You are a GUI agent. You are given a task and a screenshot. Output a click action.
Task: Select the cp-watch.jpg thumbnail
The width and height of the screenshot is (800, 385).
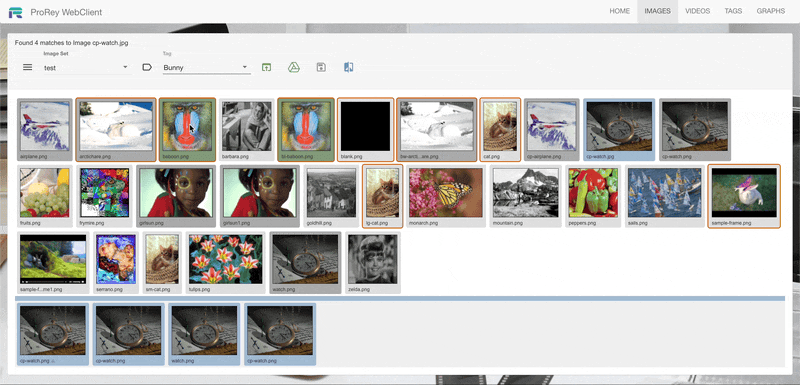pyautogui.click(x=619, y=130)
